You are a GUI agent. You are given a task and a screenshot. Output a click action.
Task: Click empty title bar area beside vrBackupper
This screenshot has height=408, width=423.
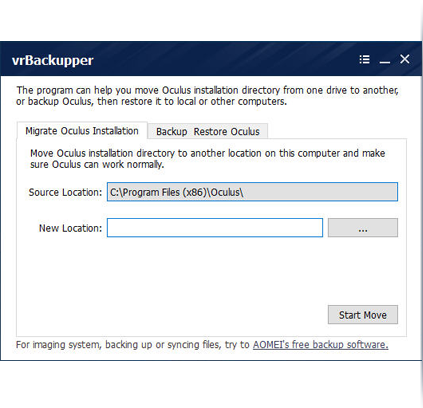[223, 59]
